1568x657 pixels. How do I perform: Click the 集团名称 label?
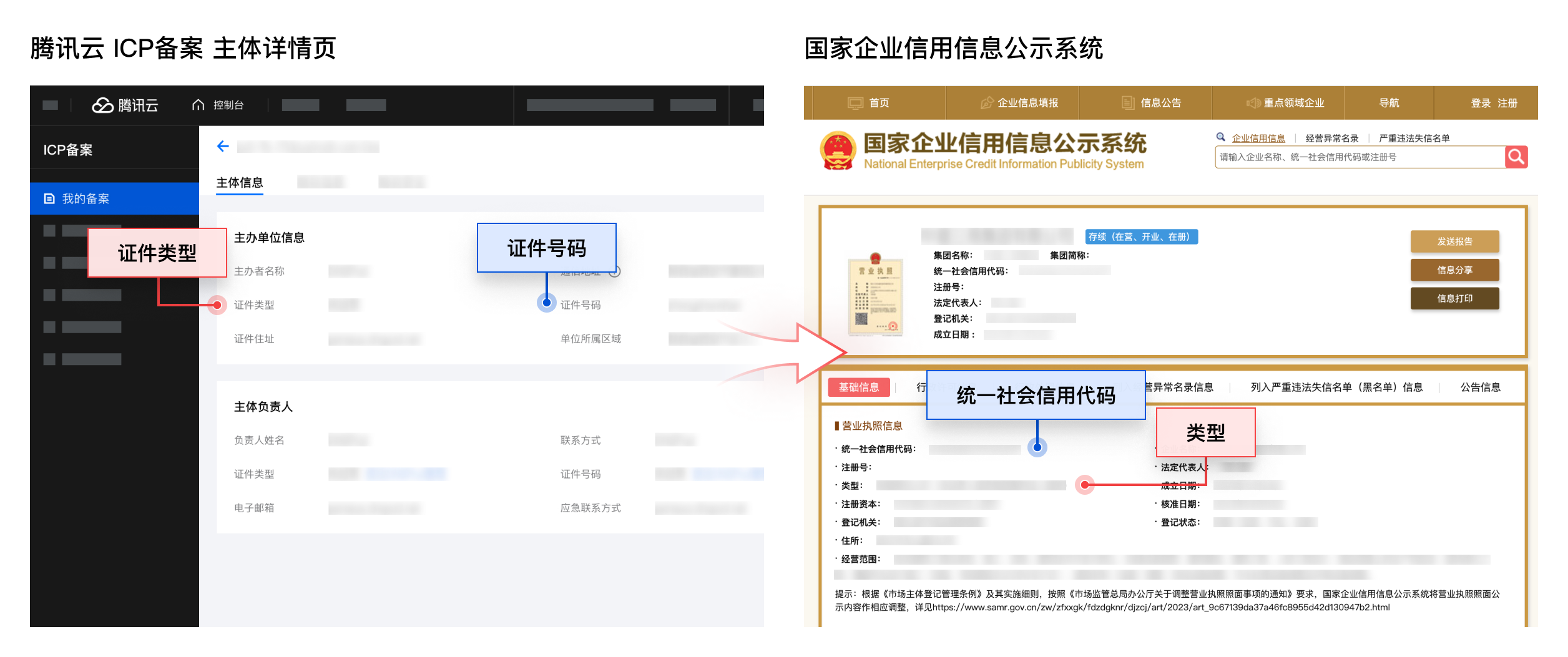(x=953, y=255)
